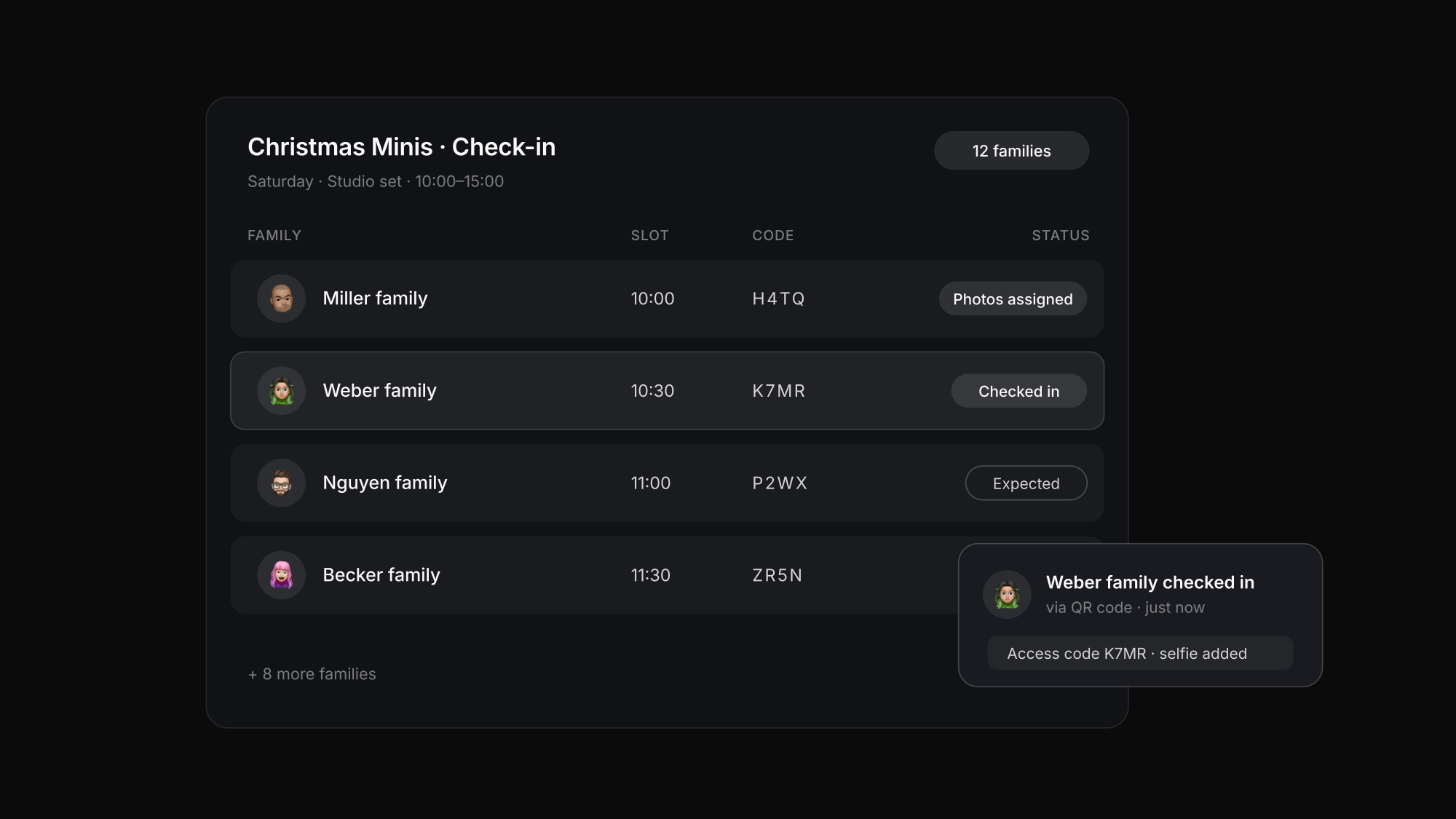Click the Saturday · Studio set subtitle
The image size is (1456, 819).
[x=376, y=181]
